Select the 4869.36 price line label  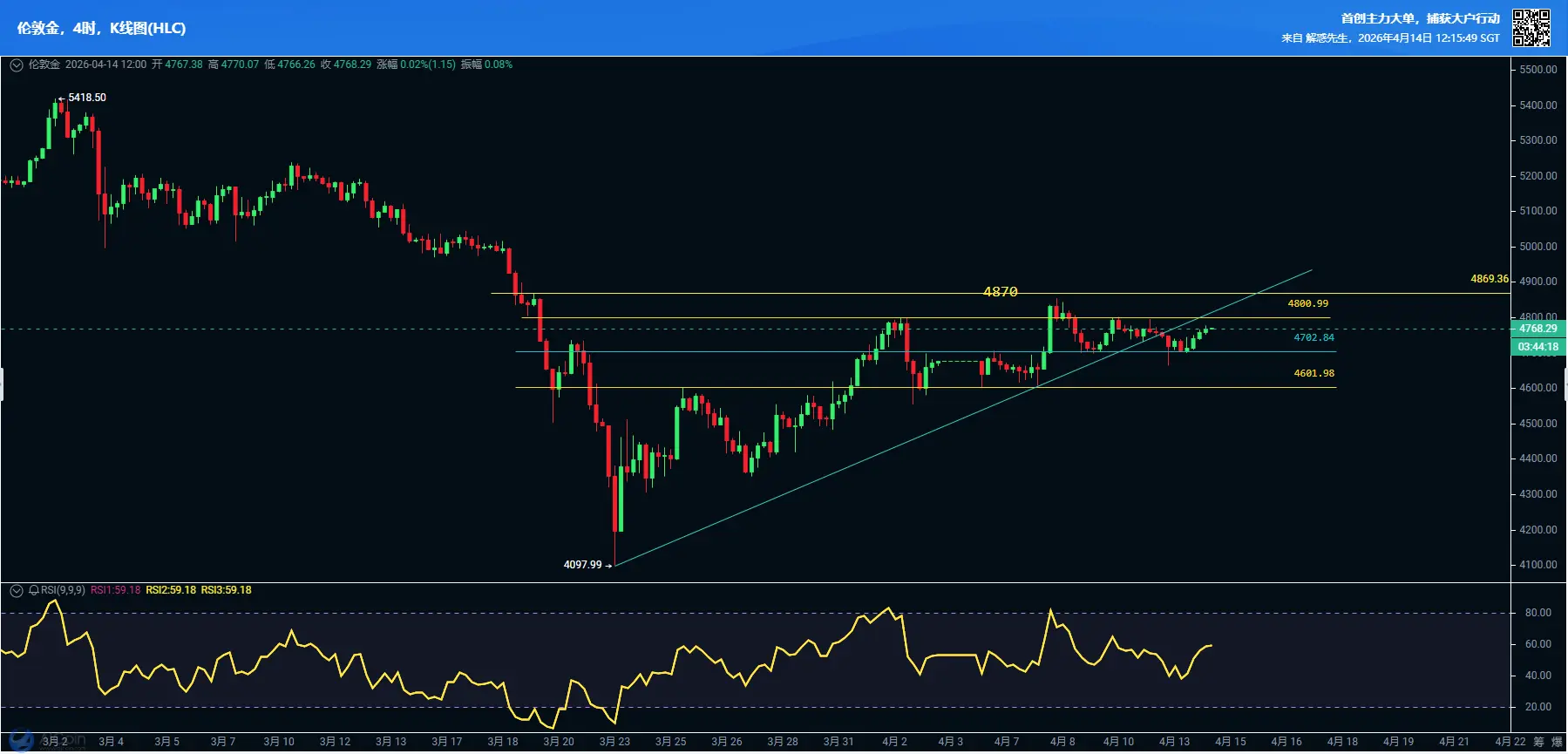[x=1490, y=279]
